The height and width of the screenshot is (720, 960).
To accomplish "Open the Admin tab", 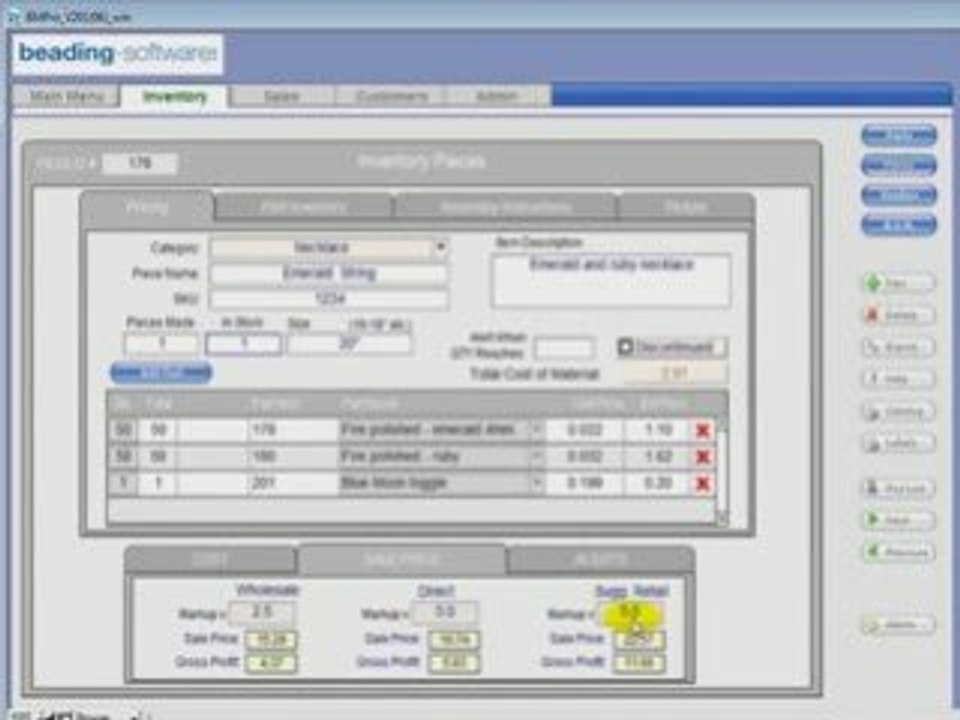I will click(498, 96).
